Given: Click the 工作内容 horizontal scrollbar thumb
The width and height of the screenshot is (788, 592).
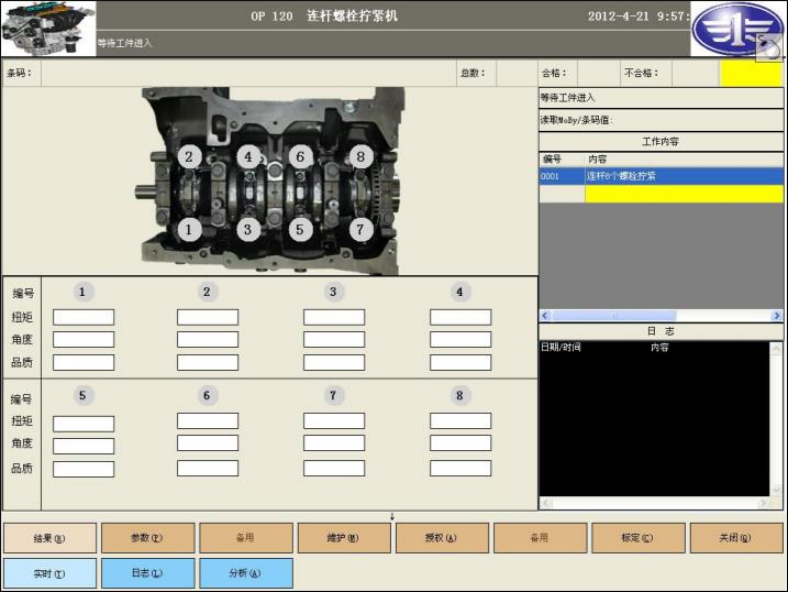Looking at the screenshot, I should (614, 316).
